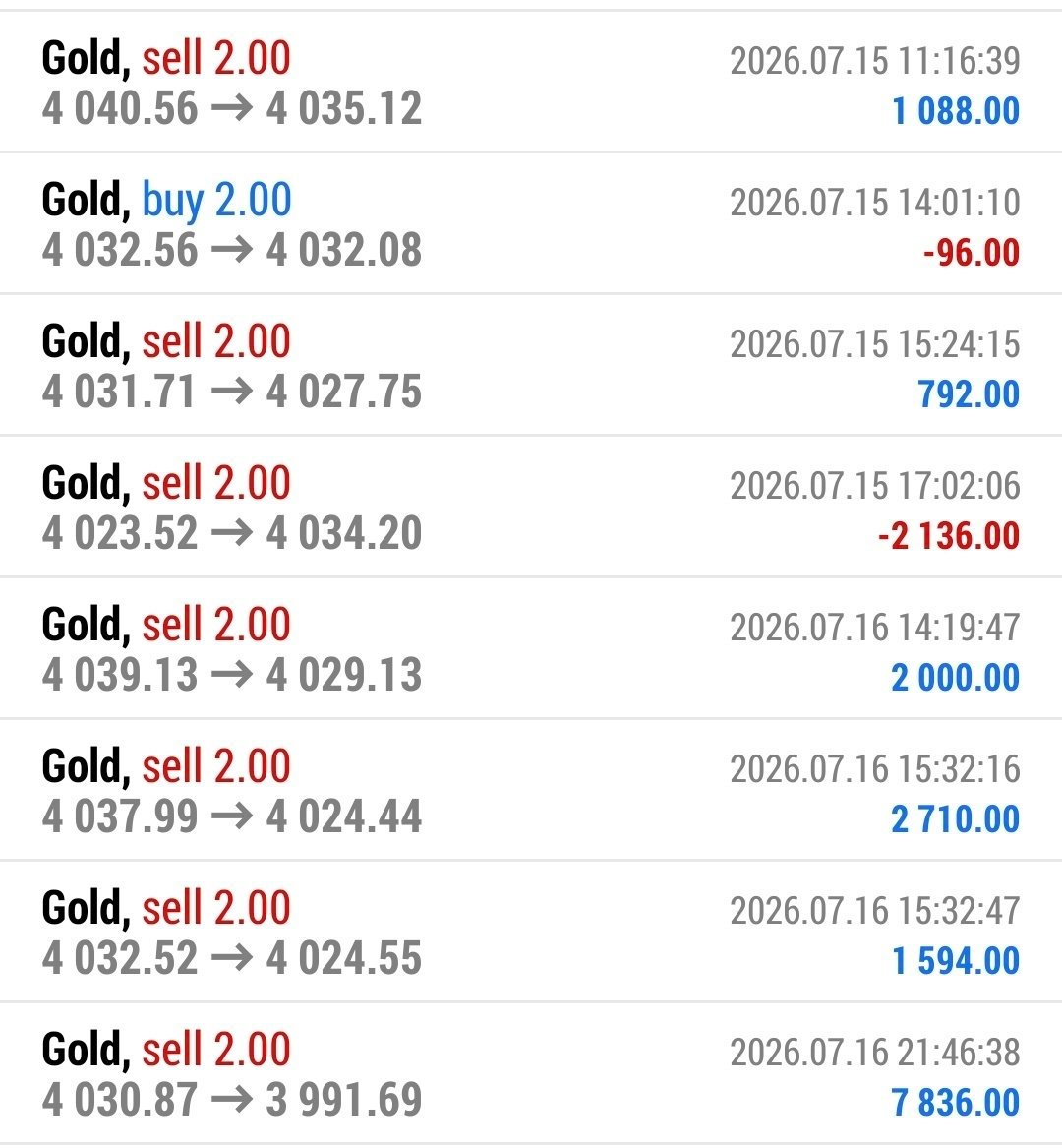Open the trade with -2 136.00 loss

point(531,507)
